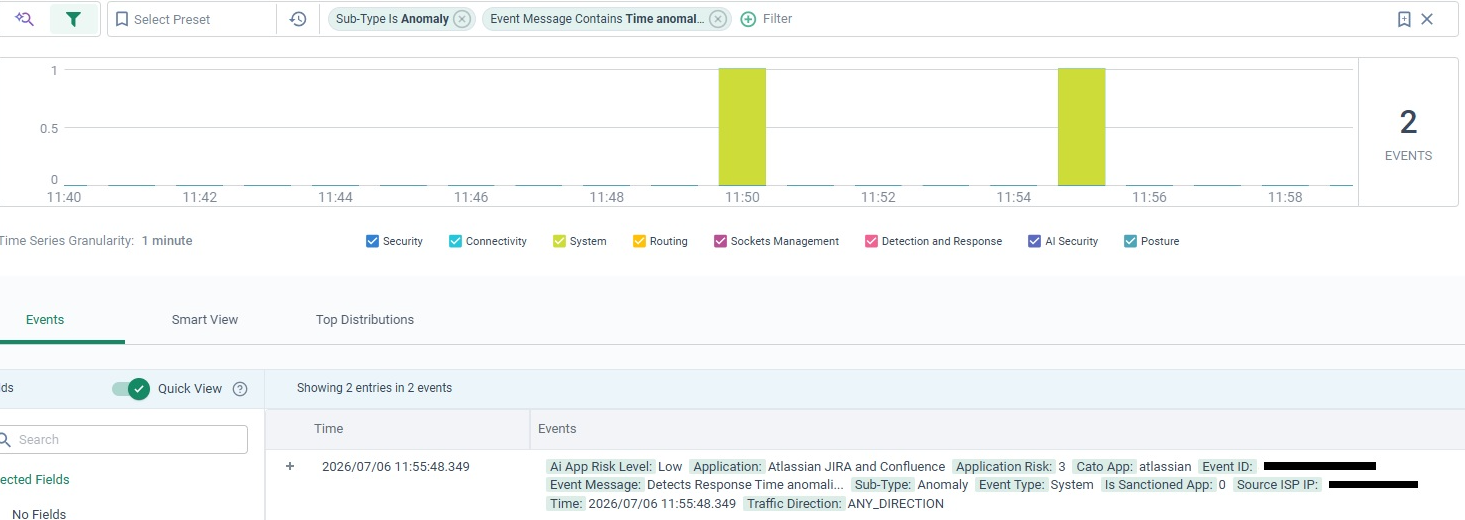Click the Cato App field label

[x=1104, y=467]
